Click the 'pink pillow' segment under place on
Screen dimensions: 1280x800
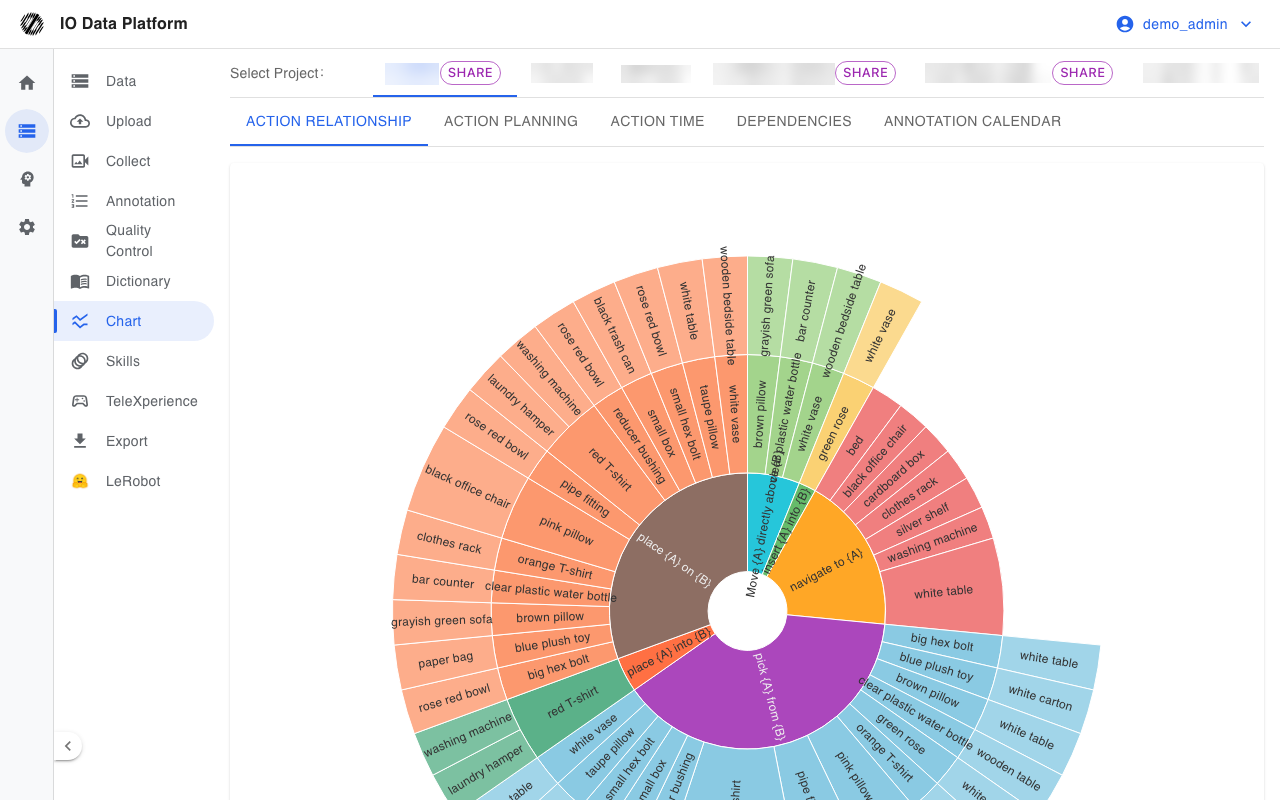(x=566, y=530)
